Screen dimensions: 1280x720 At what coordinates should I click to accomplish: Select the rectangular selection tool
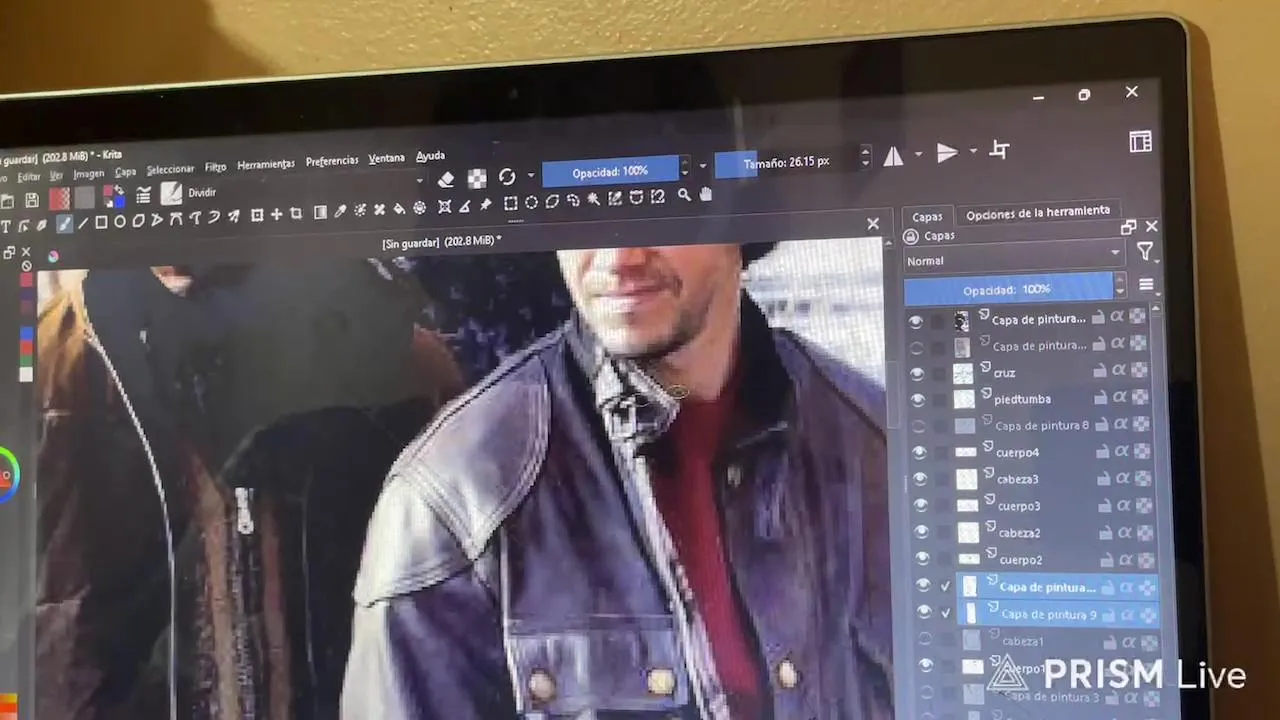510,203
